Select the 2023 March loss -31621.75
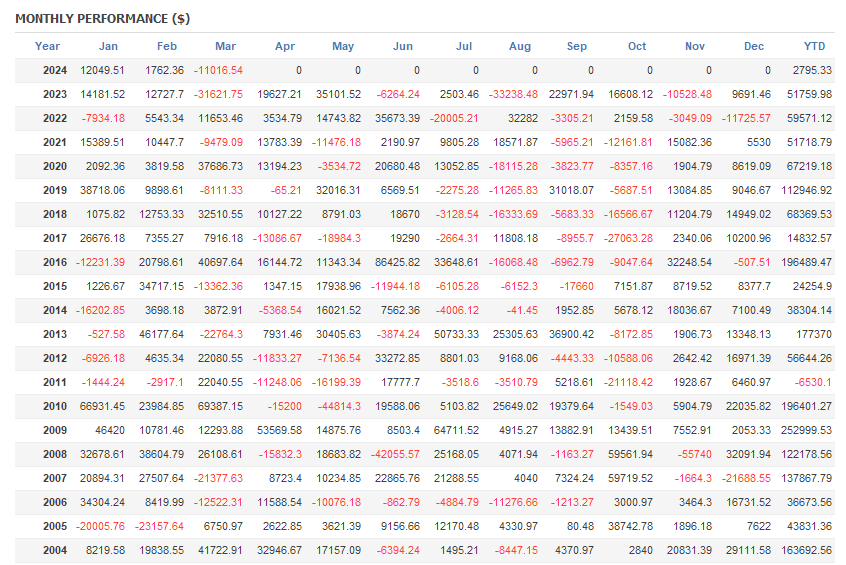 pyautogui.click(x=216, y=94)
